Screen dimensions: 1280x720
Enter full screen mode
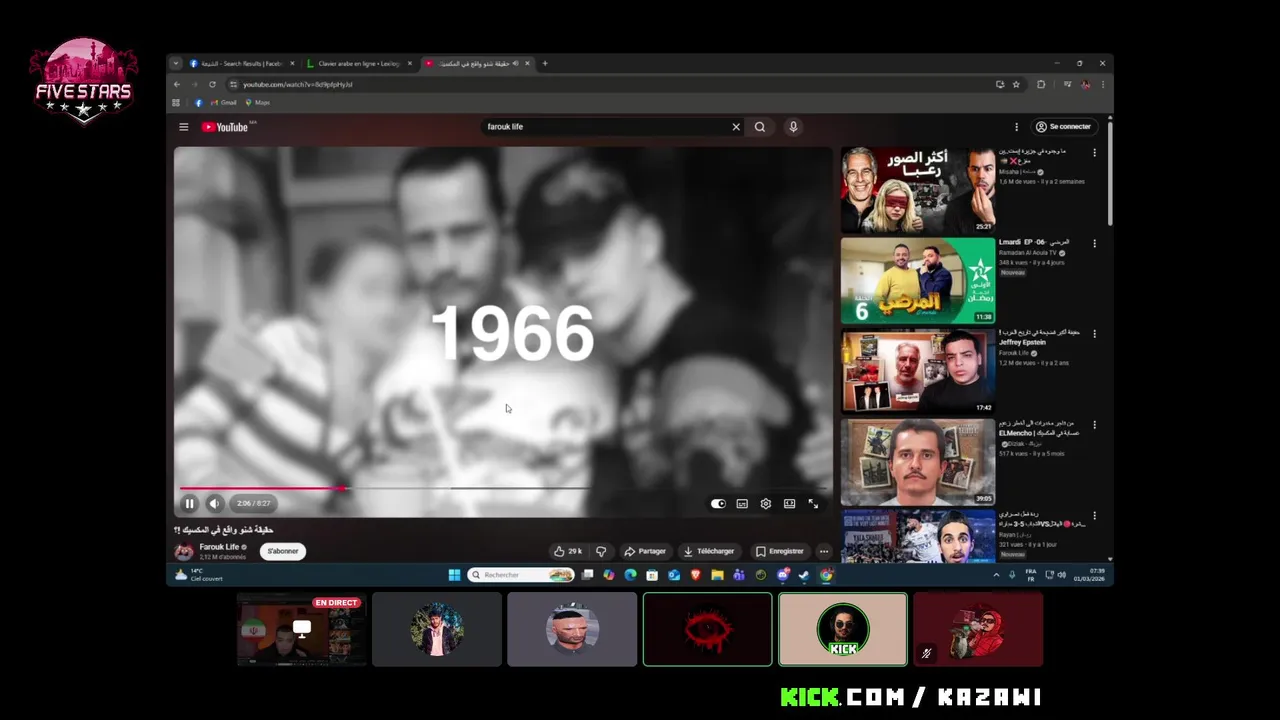click(813, 504)
